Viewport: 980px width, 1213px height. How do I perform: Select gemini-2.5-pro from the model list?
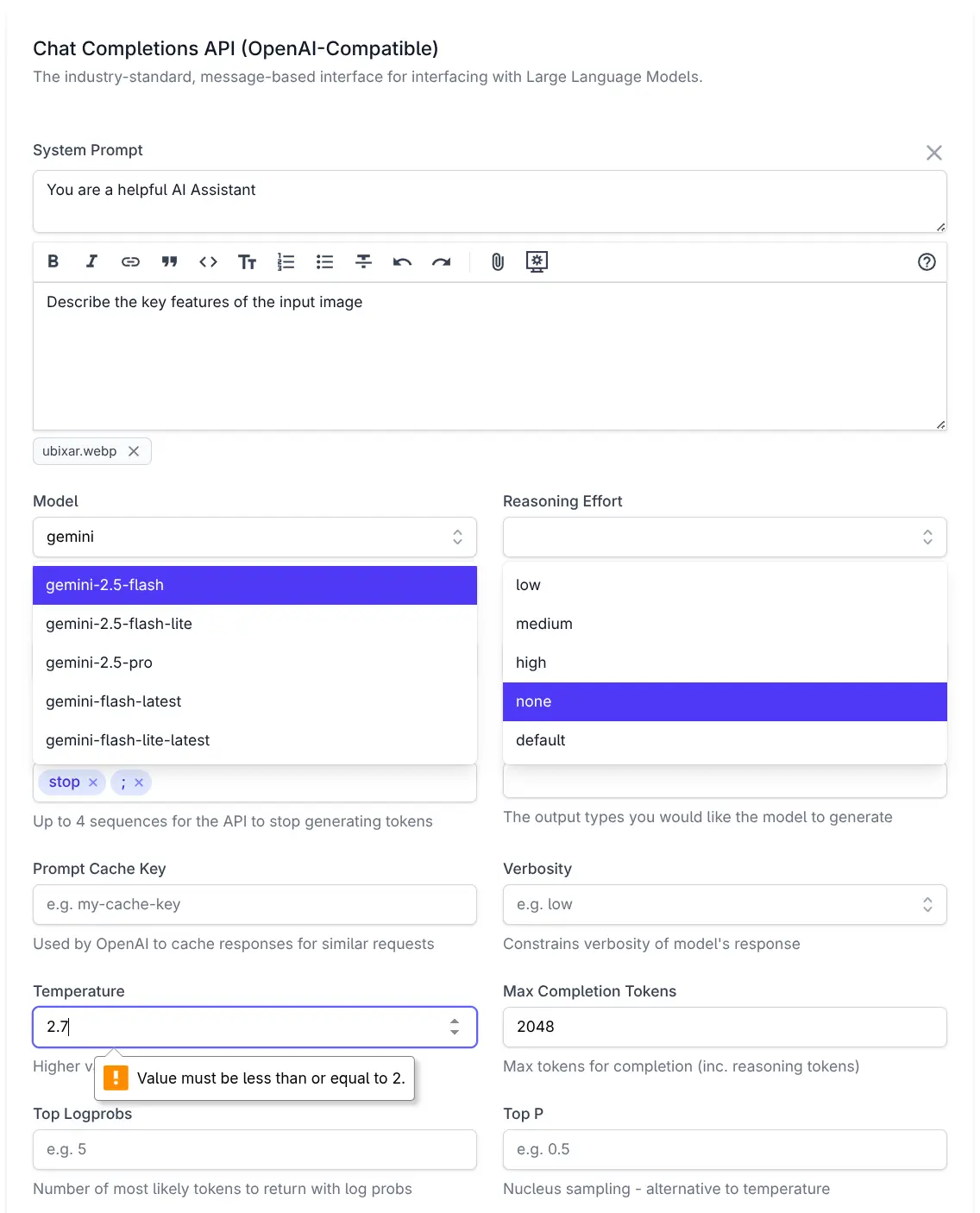[x=99, y=663]
